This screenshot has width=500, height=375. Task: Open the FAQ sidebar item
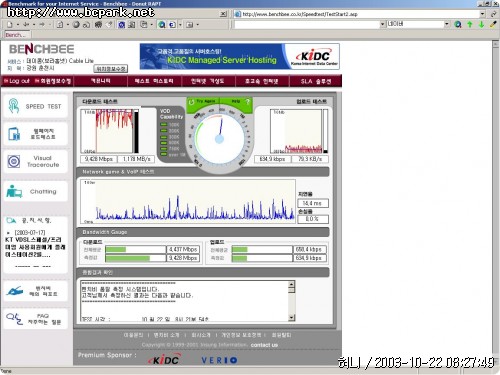(x=36, y=319)
